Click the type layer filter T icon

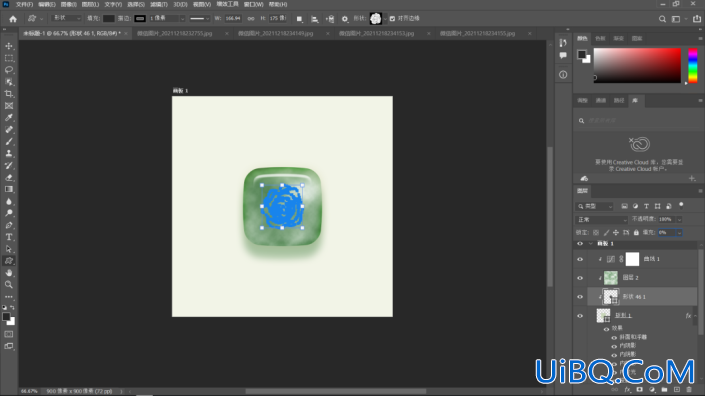coord(647,206)
